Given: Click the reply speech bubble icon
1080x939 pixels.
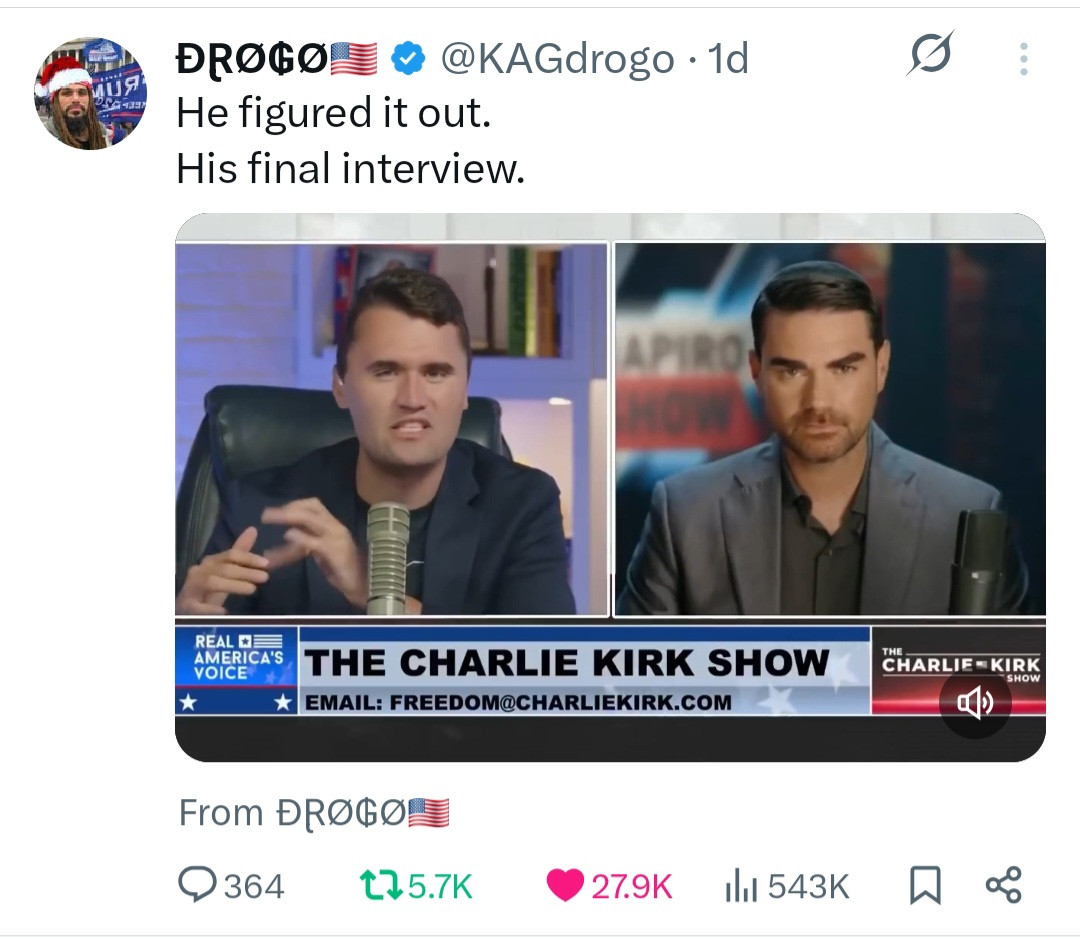Looking at the screenshot, I should (x=197, y=885).
